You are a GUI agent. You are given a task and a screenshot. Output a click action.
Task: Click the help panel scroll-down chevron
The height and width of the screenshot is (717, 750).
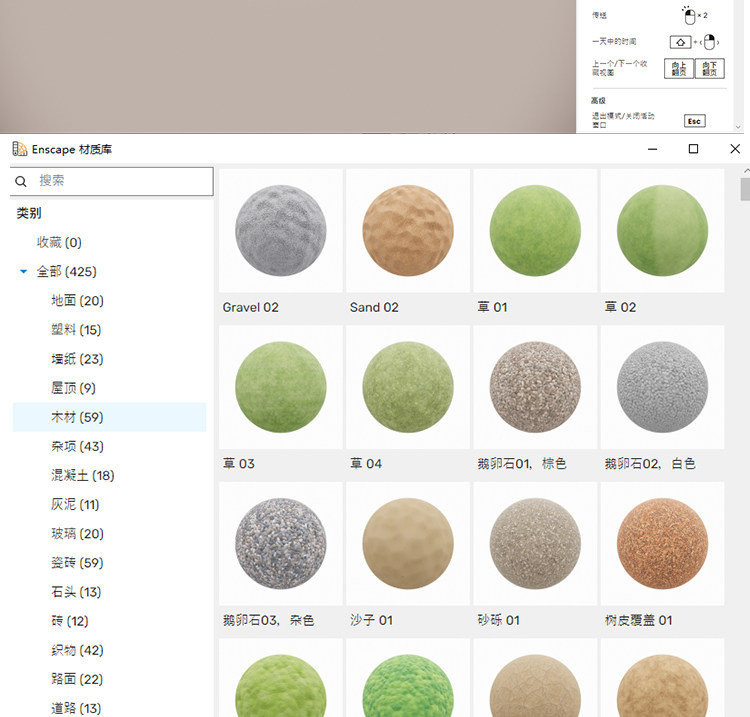coord(738,127)
